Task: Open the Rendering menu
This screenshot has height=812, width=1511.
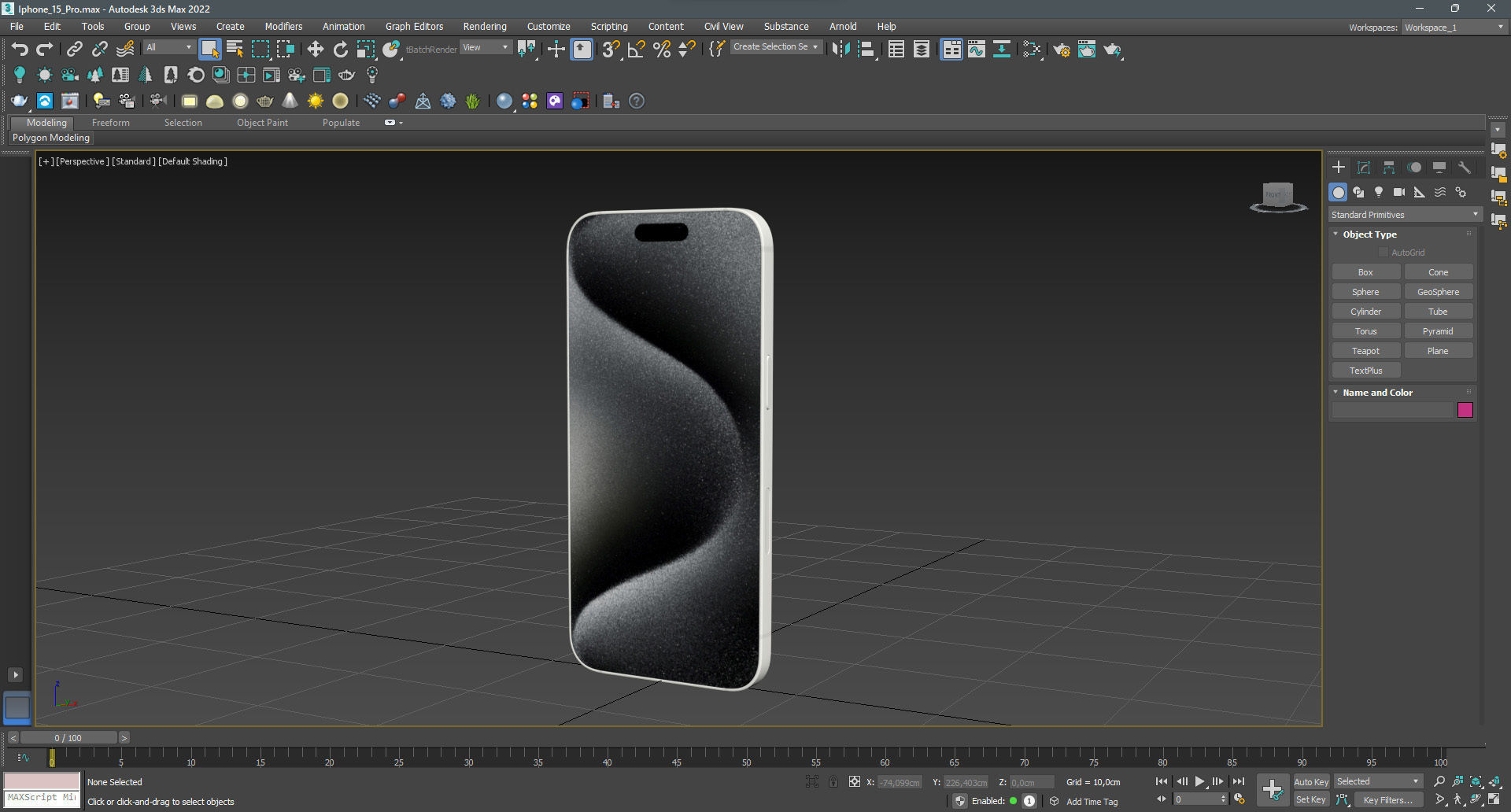Action: [x=485, y=26]
